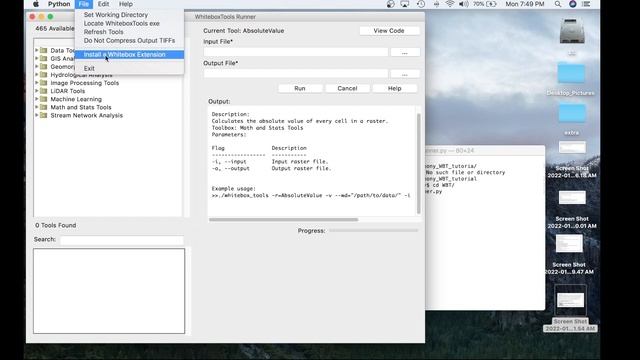Viewport: 640px width, 360px height.
Task: Browse for Output File with ... button
Action: coord(405,74)
